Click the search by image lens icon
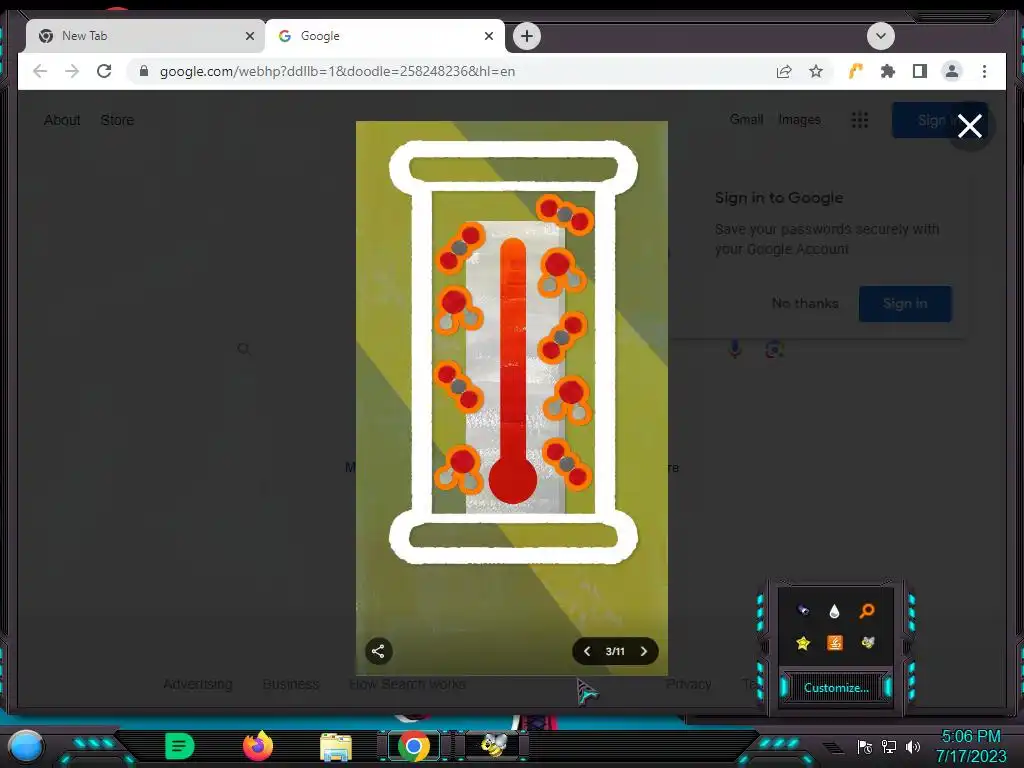1024x768 pixels. click(774, 349)
